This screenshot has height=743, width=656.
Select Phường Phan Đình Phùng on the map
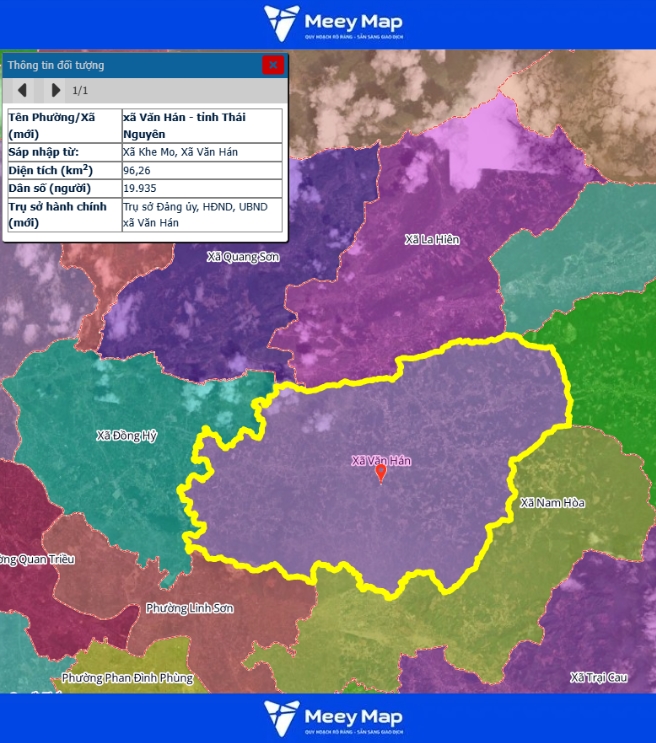(127, 678)
